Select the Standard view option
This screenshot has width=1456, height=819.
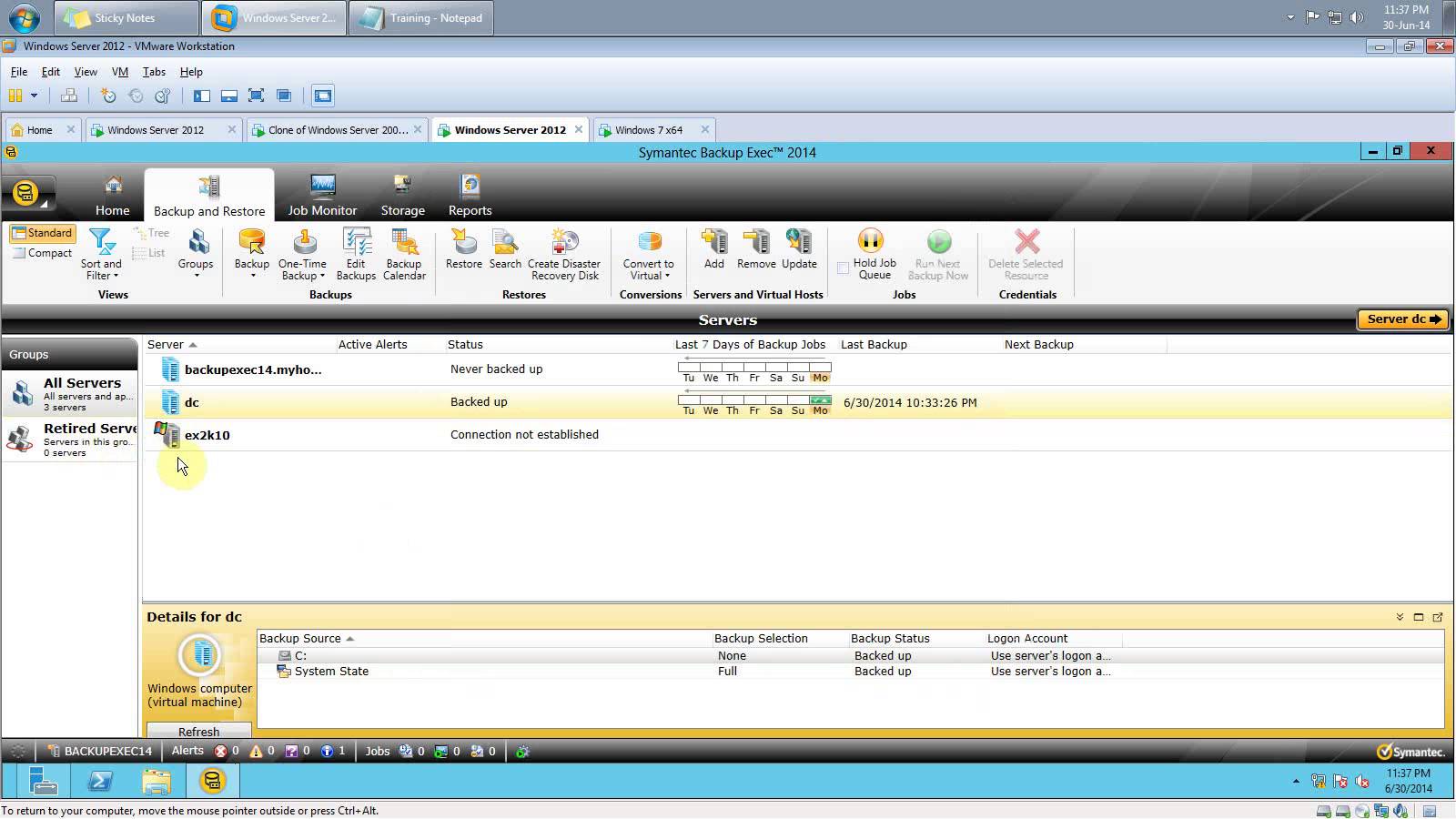pyautogui.click(x=42, y=233)
